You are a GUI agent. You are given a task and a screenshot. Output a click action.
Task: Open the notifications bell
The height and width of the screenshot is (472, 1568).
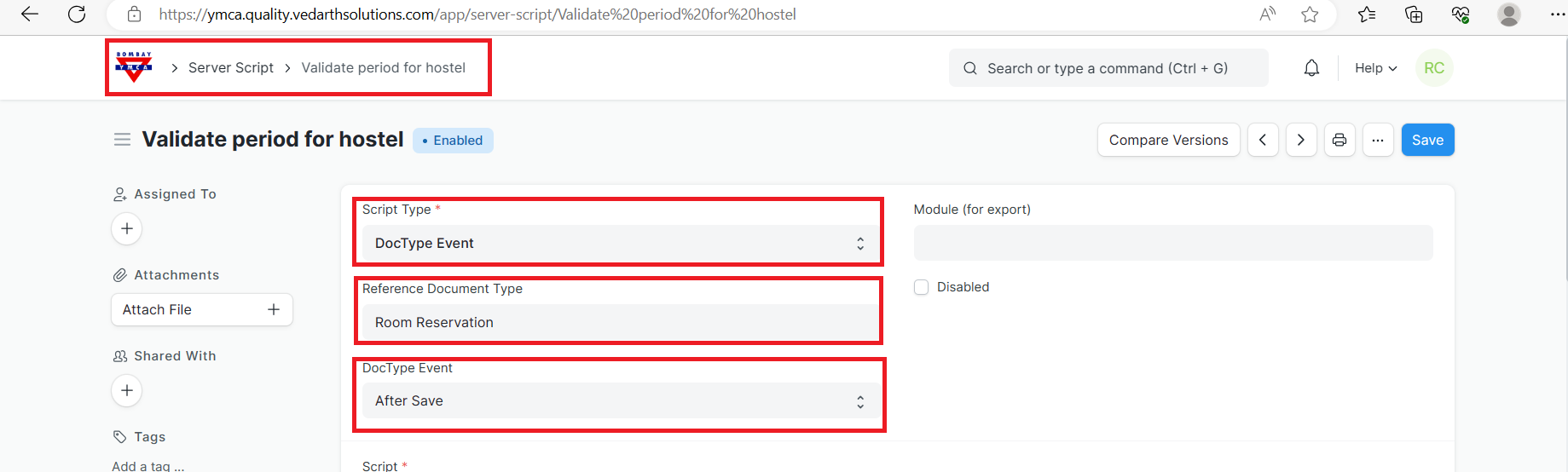[1311, 68]
